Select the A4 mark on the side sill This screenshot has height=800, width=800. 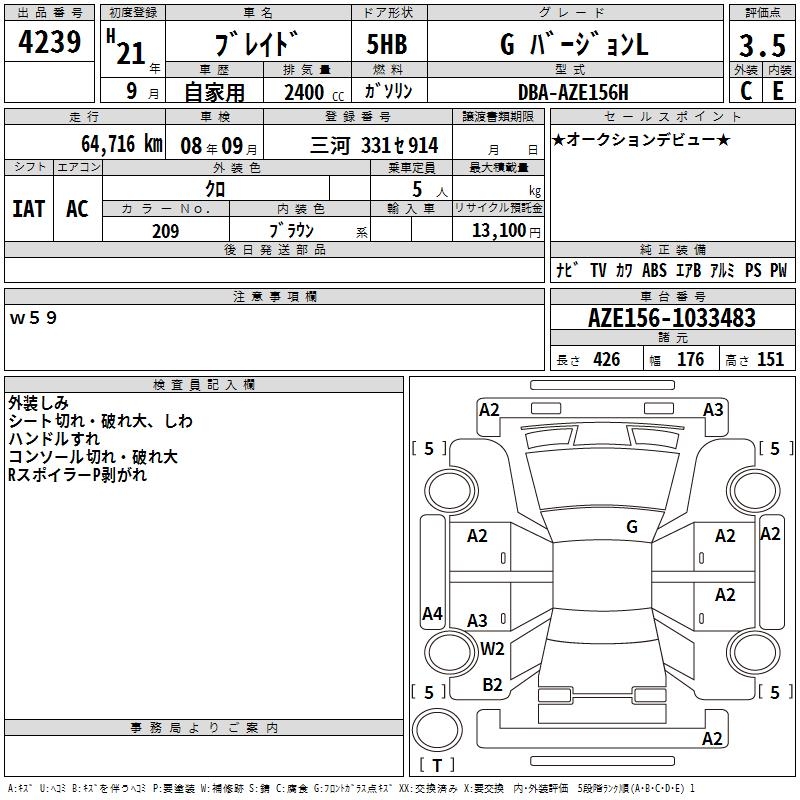tap(432, 613)
